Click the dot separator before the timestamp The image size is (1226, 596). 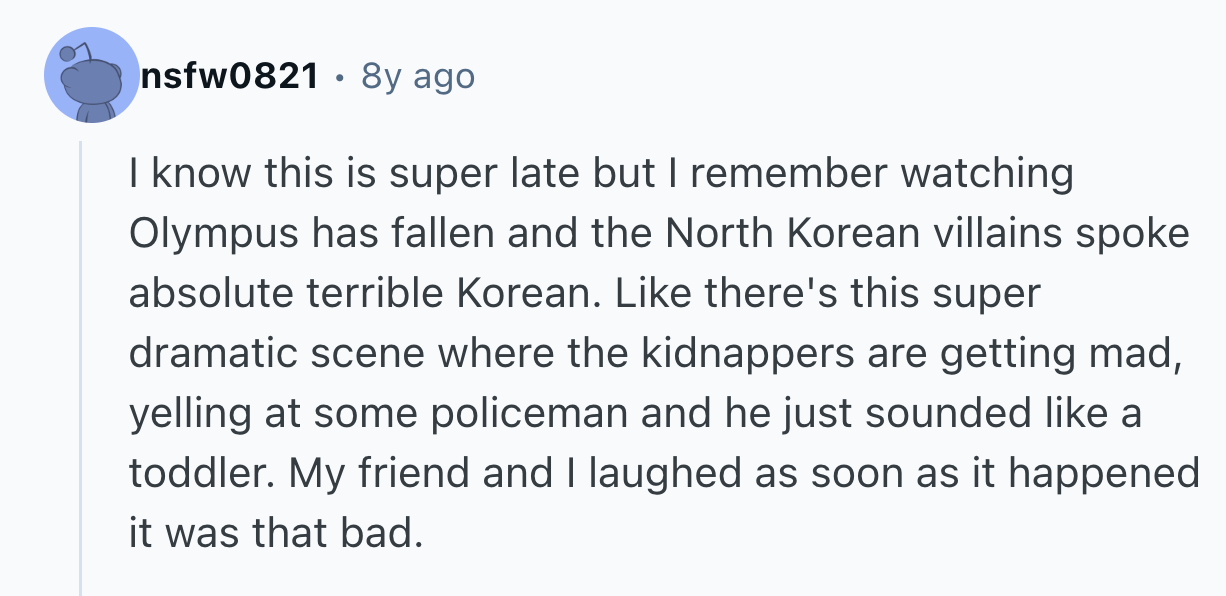[341, 76]
